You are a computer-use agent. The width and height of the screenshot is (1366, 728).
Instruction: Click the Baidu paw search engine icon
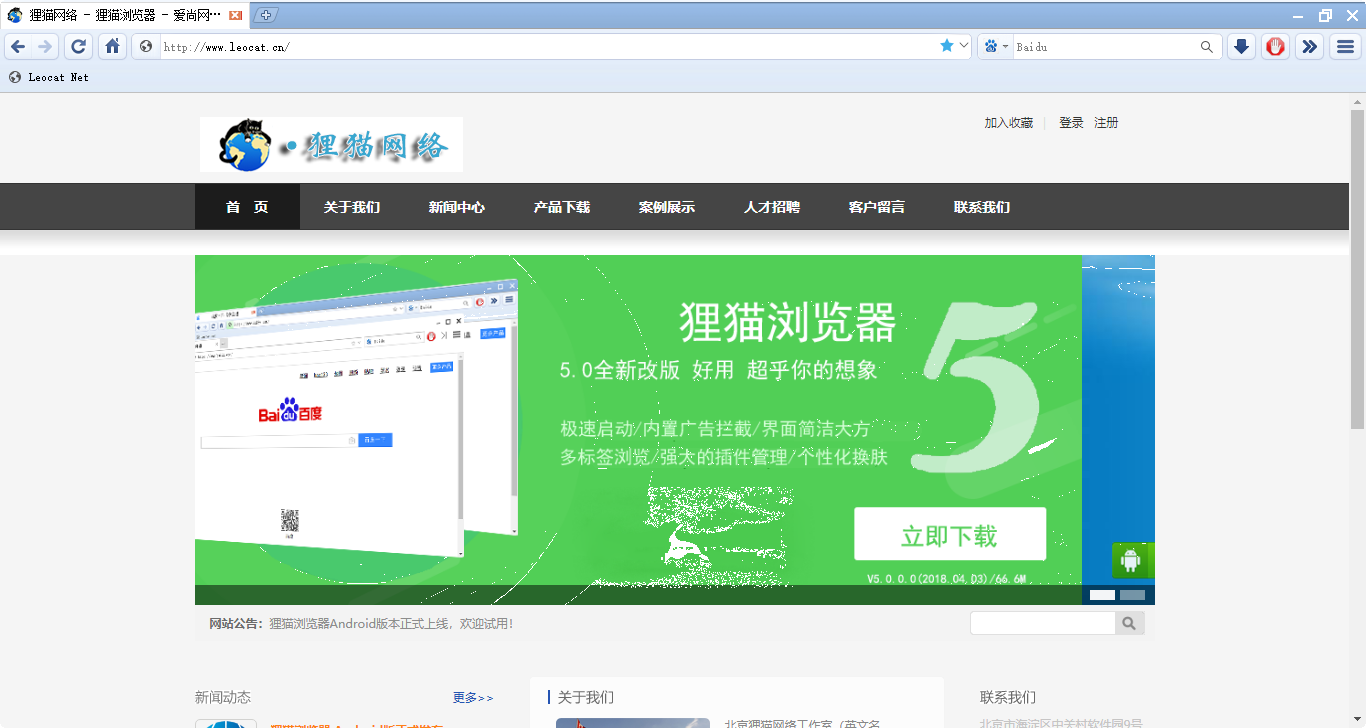991,47
